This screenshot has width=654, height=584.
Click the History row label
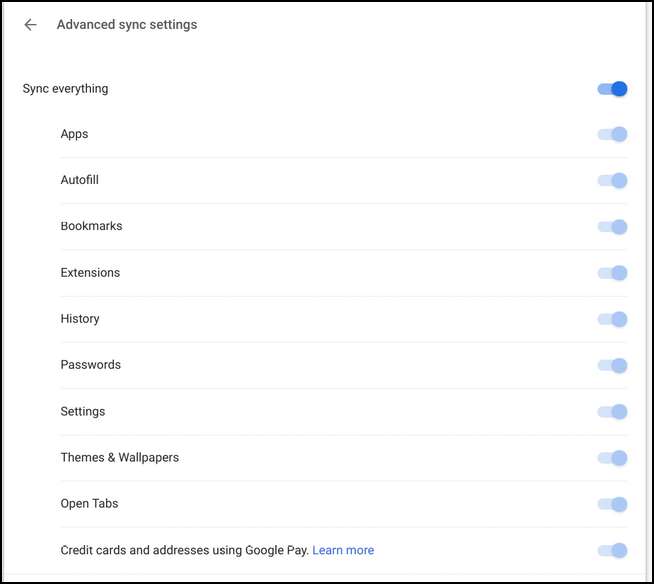click(x=80, y=319)
